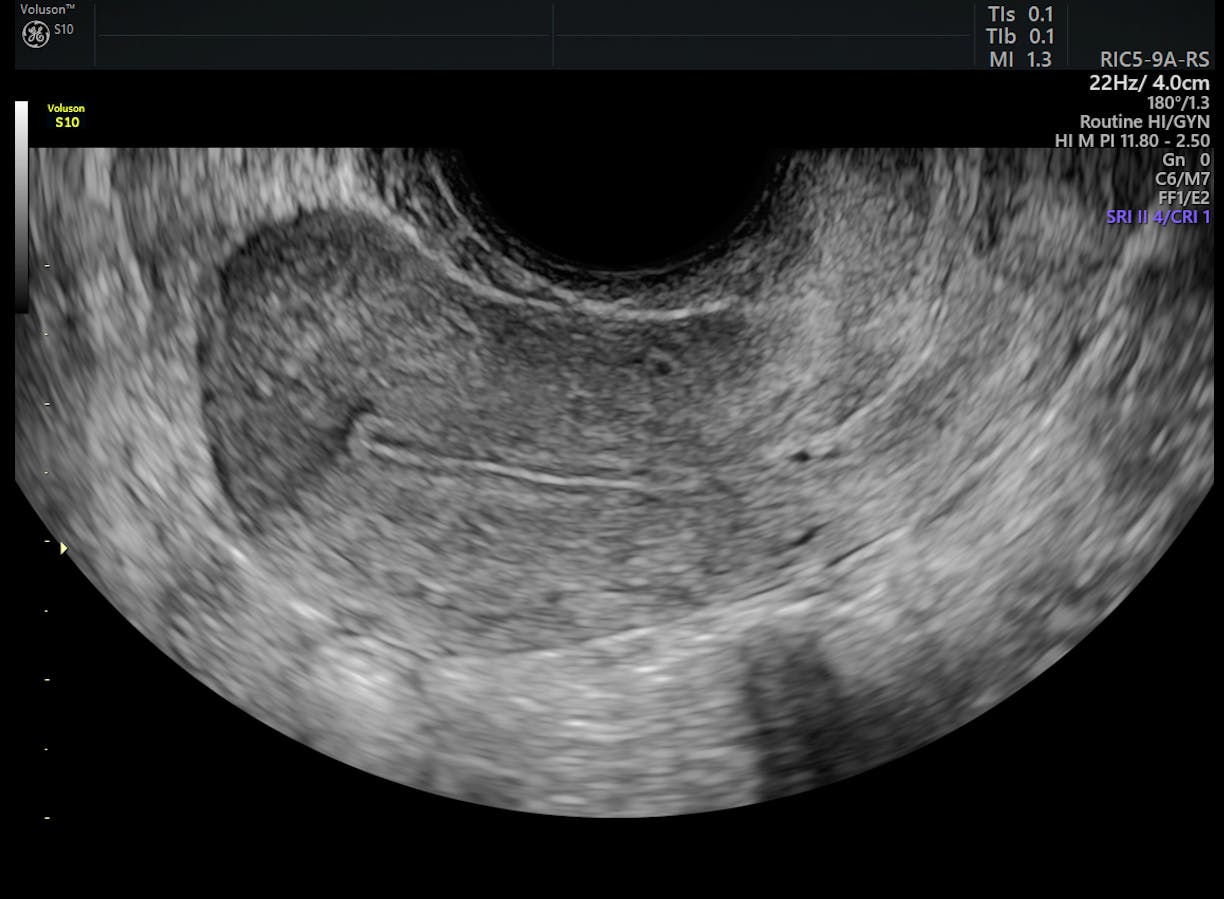This screenshot has width=1224, height=899.
Task: Click the Routine HI/GYN preset label
Action: 1144,122
